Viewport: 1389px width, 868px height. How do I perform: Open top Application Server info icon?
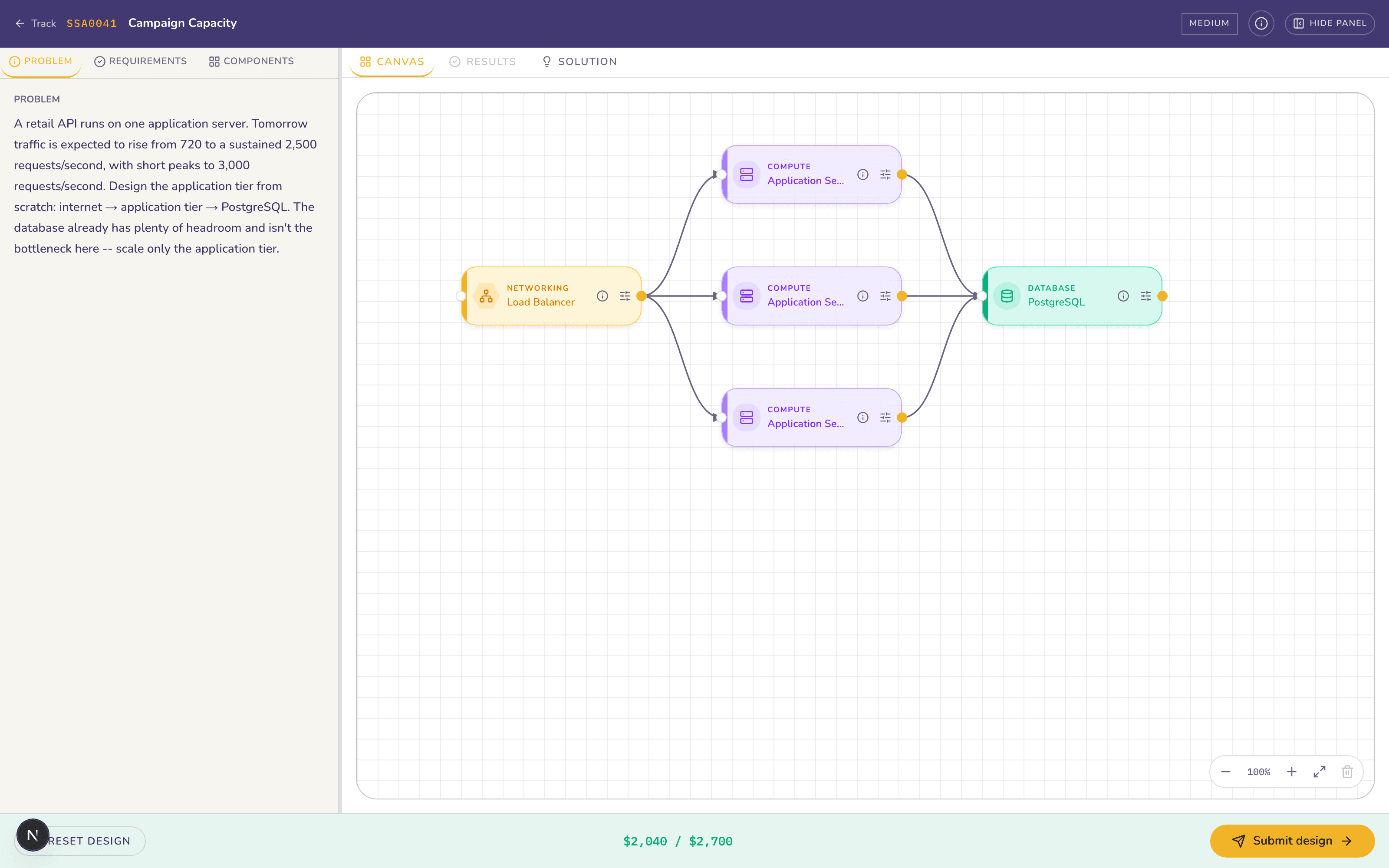click(x=862, y=174)
